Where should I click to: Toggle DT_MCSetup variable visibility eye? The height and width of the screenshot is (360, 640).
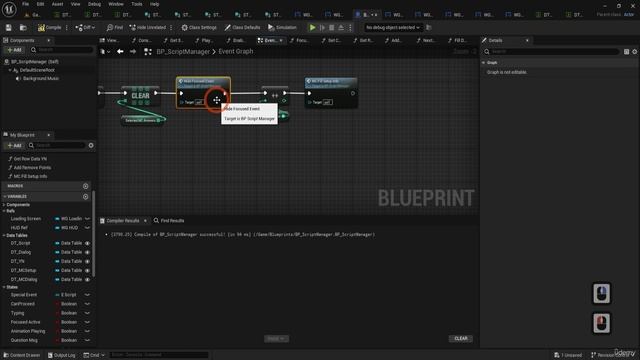(87, 270)
